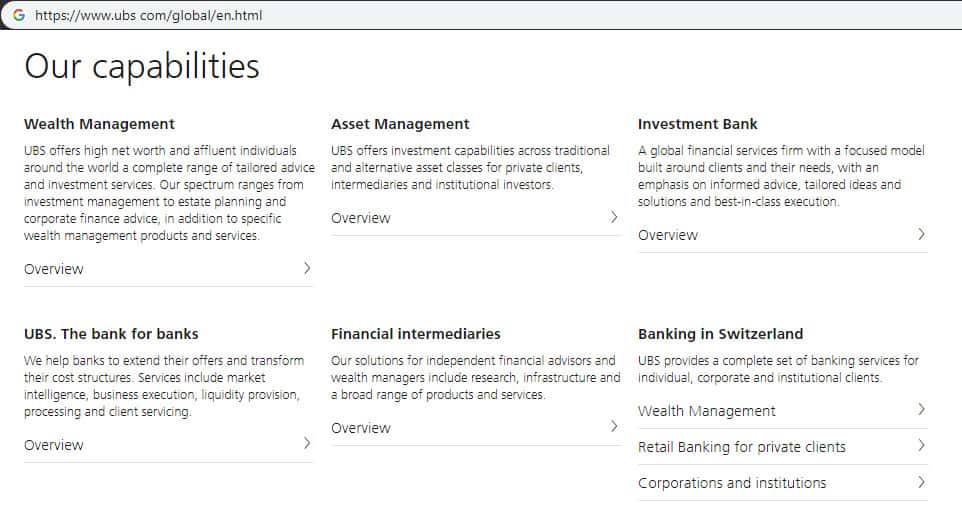962x512 pixels.
Task: Click the Our capabilities page heading
Action: coord(142,67)
